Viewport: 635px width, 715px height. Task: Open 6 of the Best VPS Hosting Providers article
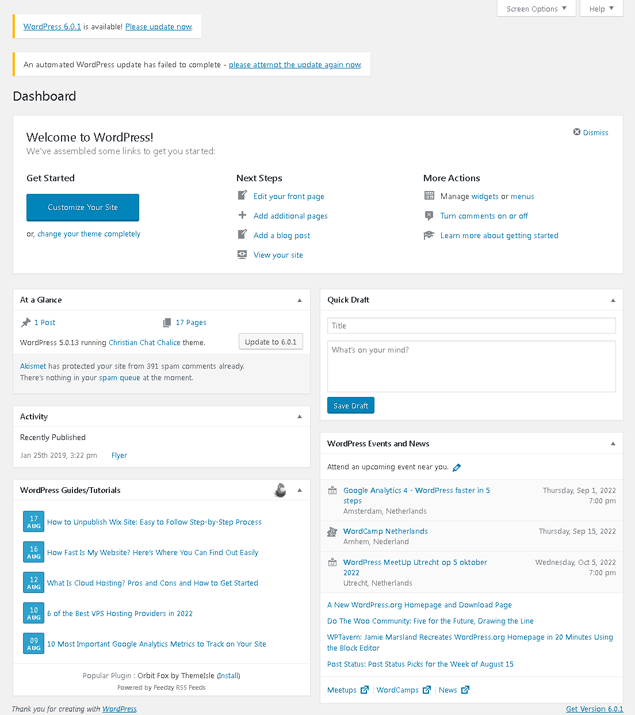click(x=119, y=614)
